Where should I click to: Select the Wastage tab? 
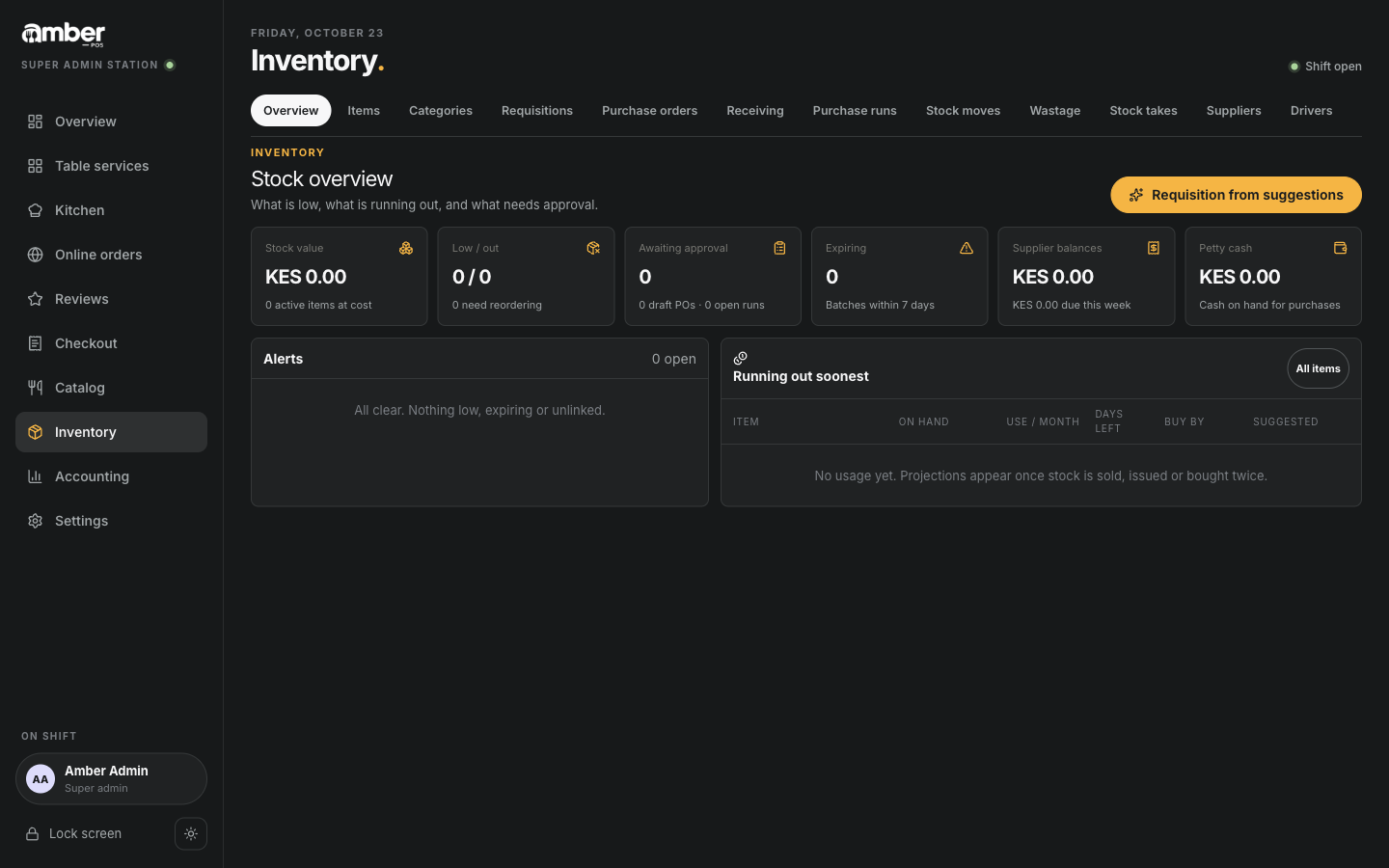pyautogui.click(x=1055, y=111)
